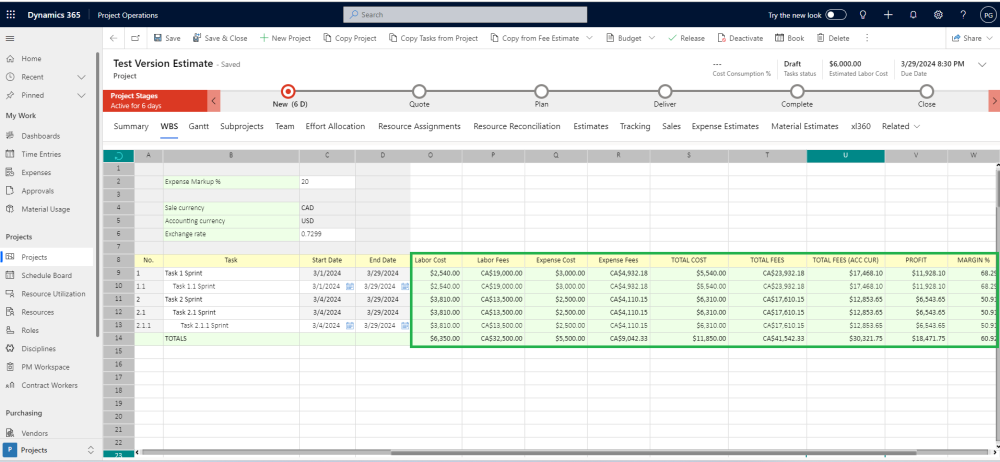Click the Expense Markup % value 20
Screen dimensions: 1000x462
click(327, 182)
